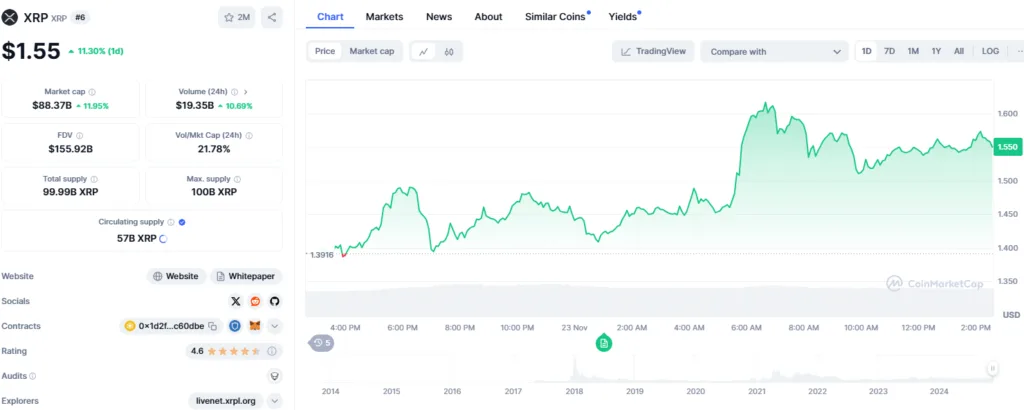Click the verified circulating supply badge
This screenshot has height=410, width=1024.
coord(182,222)
